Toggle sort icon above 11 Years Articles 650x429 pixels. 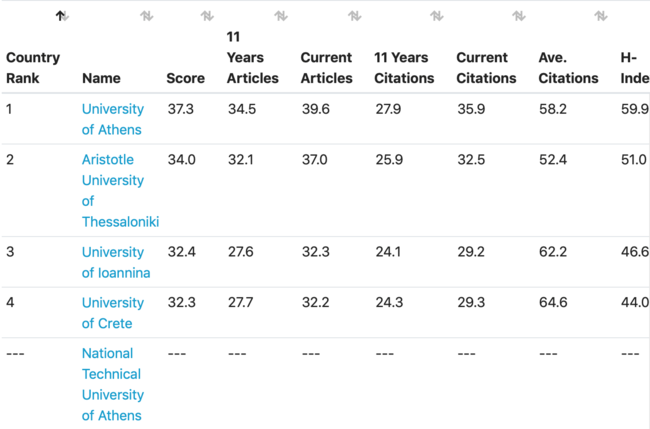click(281, 16)
